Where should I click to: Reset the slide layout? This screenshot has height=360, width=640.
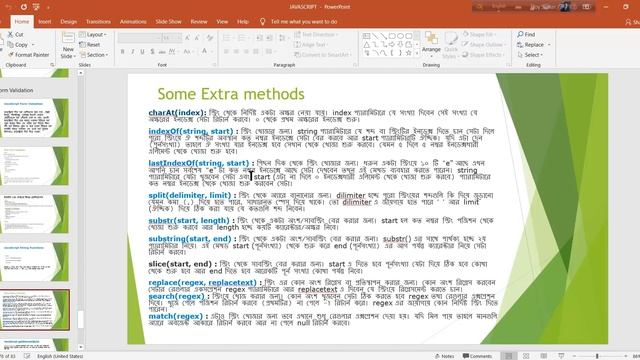click(x=90, y=44)
